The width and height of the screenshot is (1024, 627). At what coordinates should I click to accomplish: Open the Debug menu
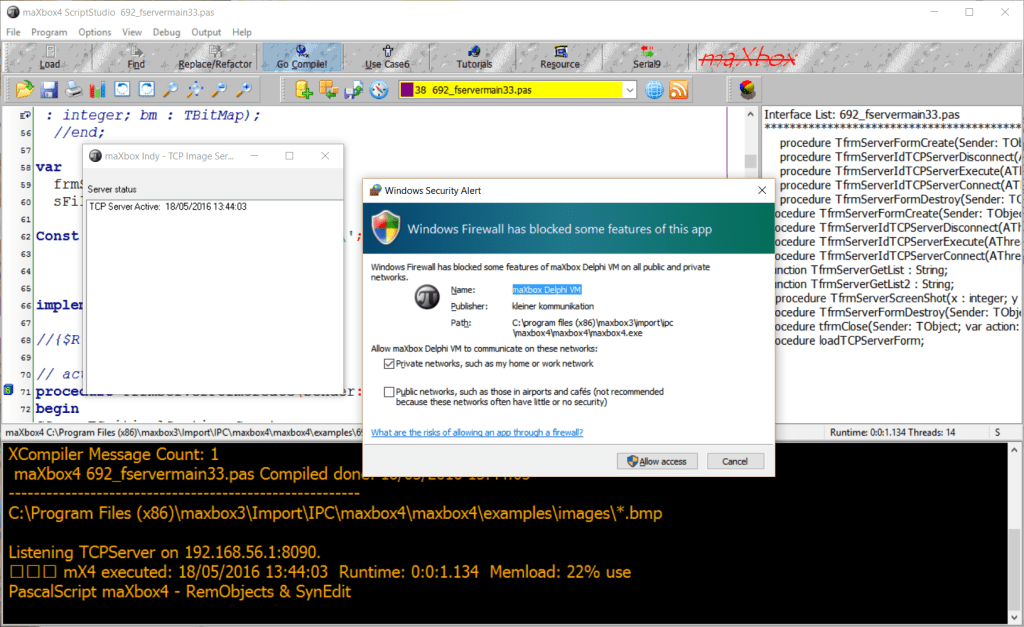point(167,32)
